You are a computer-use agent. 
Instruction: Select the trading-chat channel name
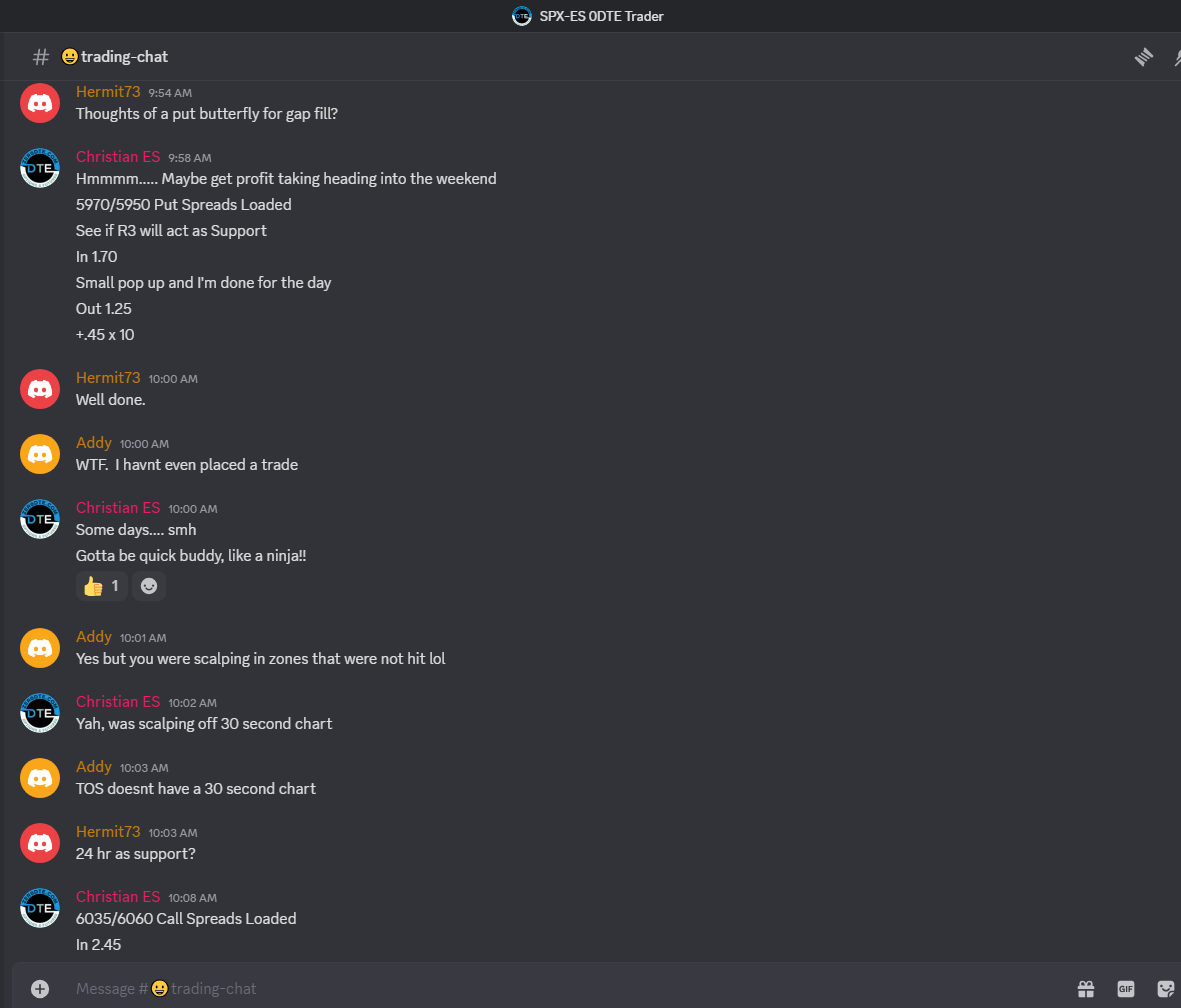(124, 57)
